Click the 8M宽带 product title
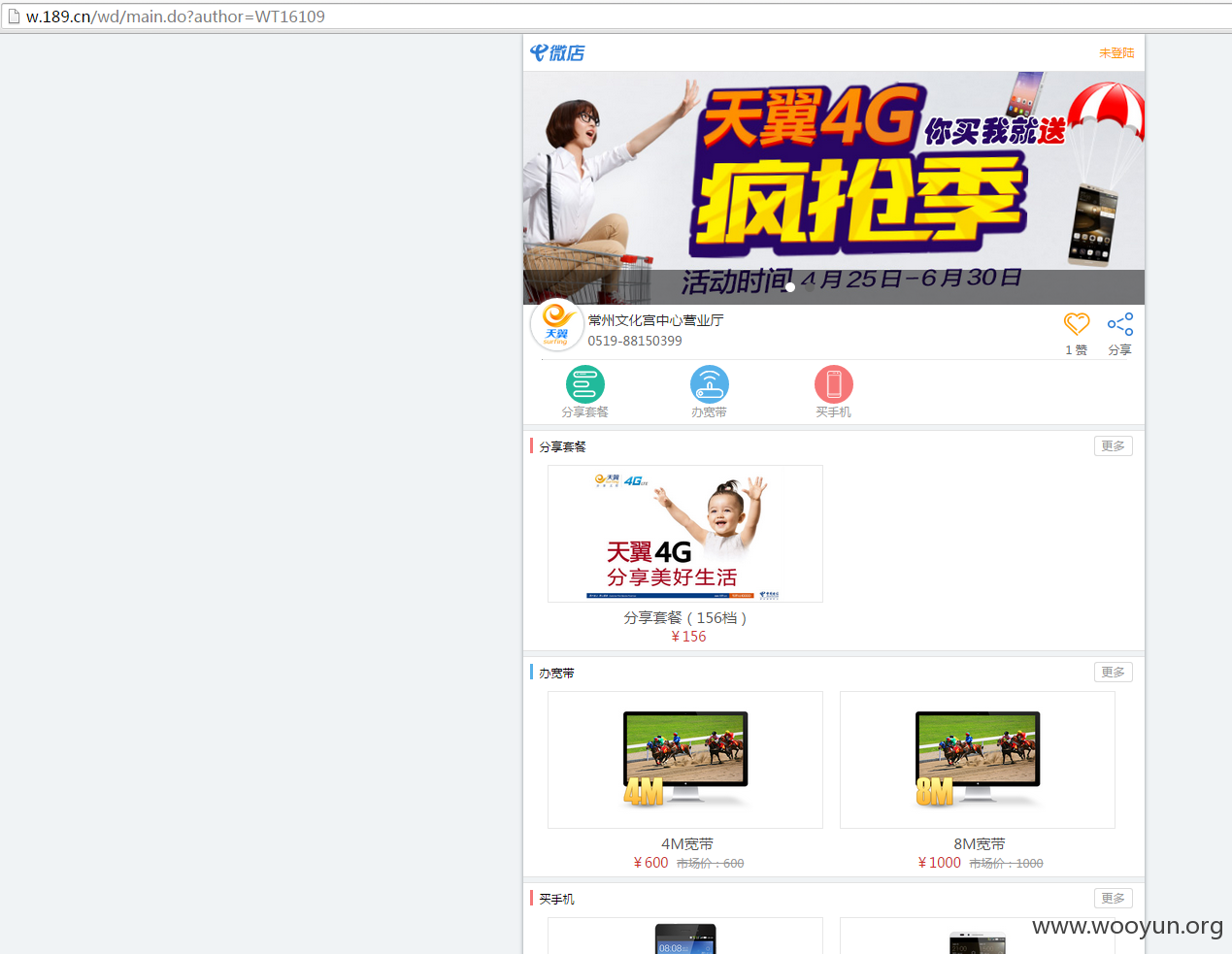1232x954 pixels. [x=980, y=844]
